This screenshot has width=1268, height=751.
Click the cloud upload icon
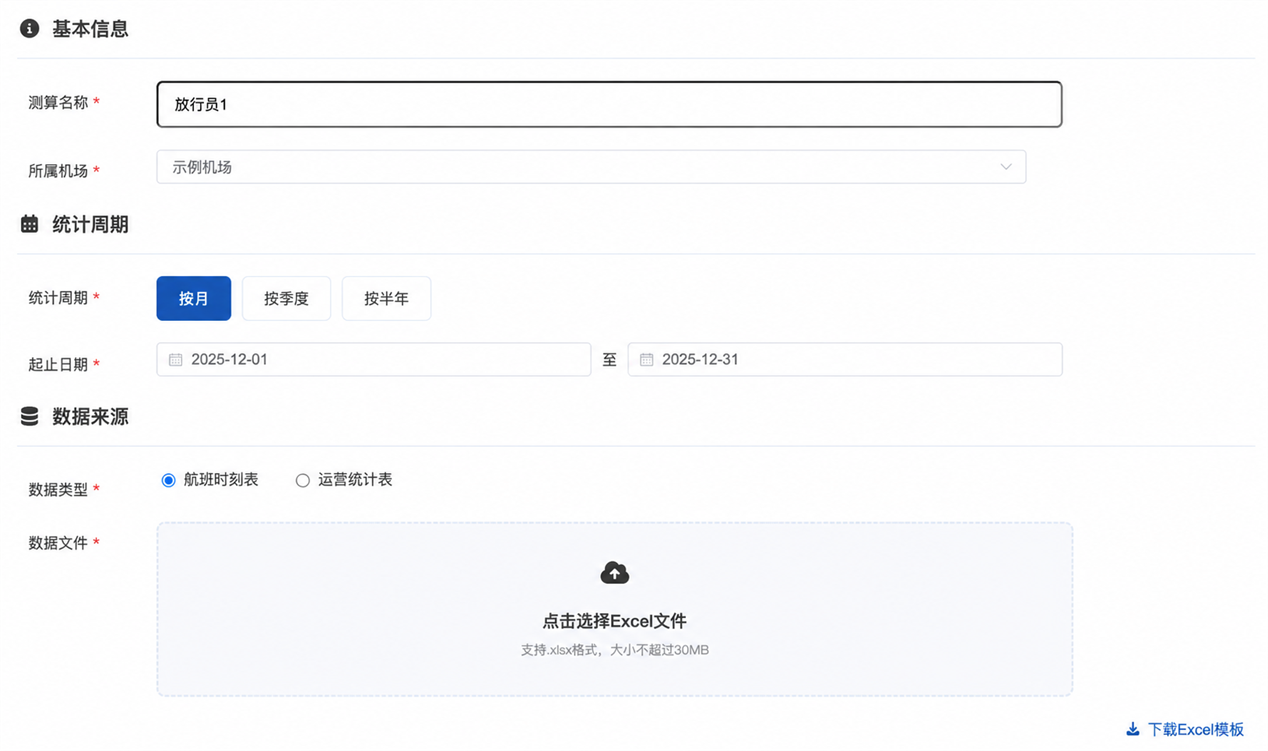[x=614, y=573]
